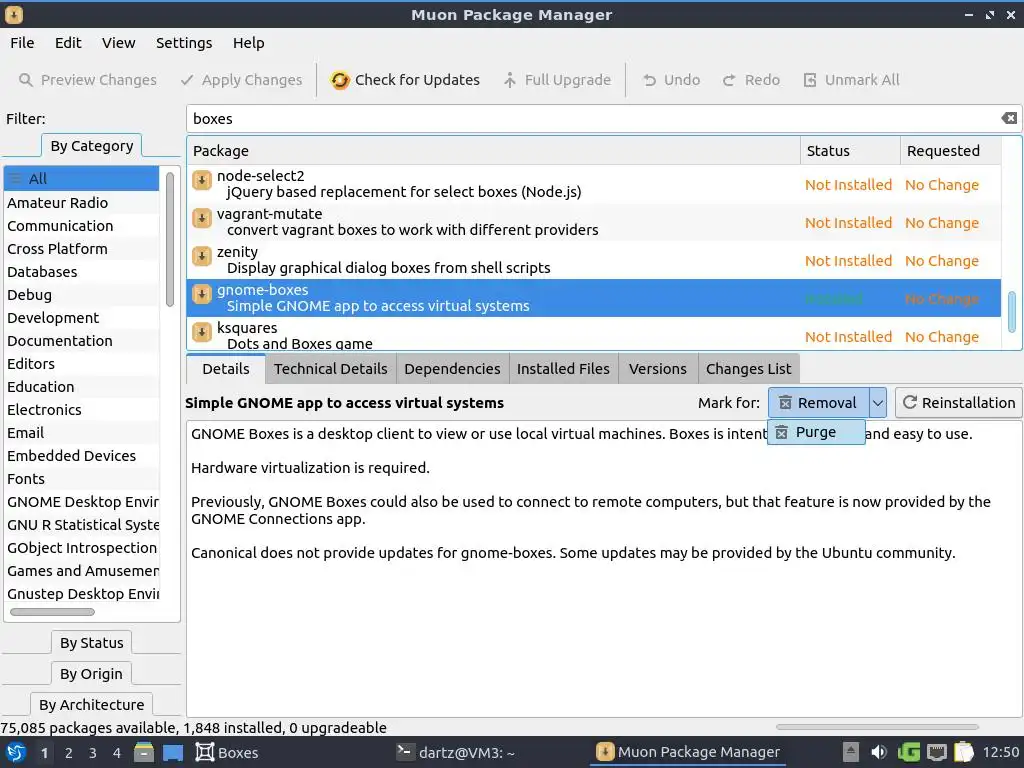1024x768 pixels.
Task: Click the Undo toolbar button
Action: coord(671,80)
